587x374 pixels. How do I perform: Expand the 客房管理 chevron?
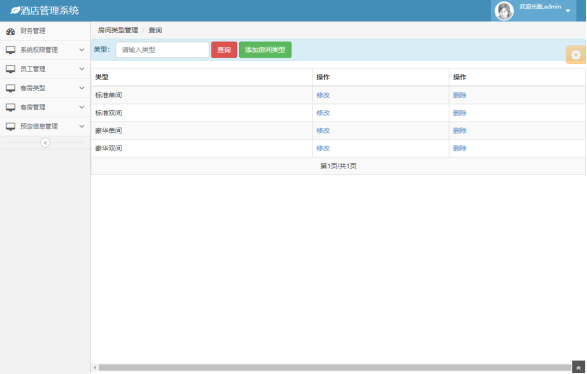pos(82,107)
